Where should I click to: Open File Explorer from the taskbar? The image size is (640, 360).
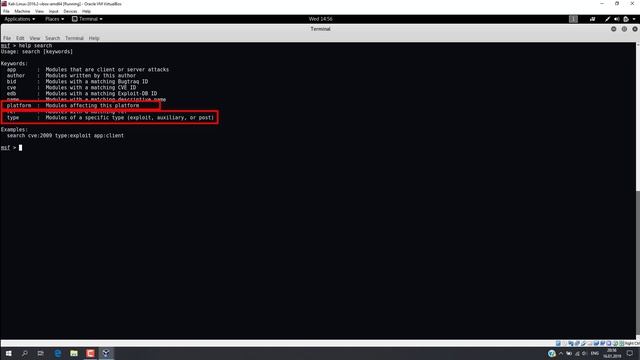pyautogui.click(x=74, y=353)
